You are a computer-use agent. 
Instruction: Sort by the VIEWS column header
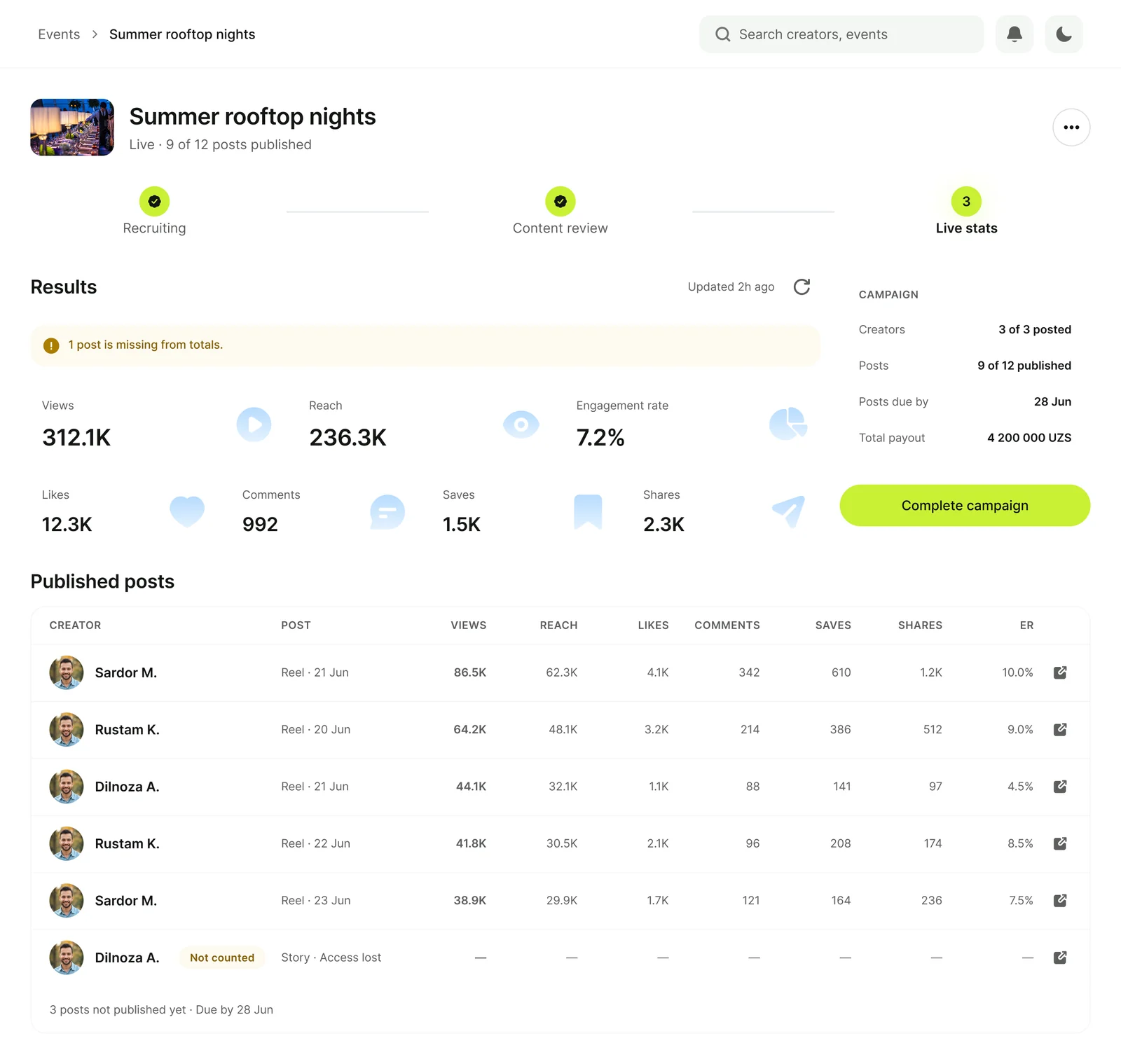pyautogui.click(x=468, y=625)
